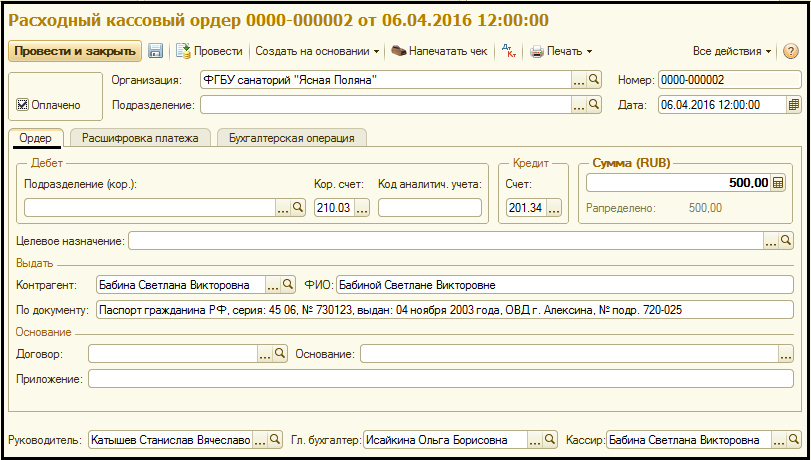Screen dimensions: 811x460
Task: Toggle the Оплачено checkbox
Action: point(22,105)
